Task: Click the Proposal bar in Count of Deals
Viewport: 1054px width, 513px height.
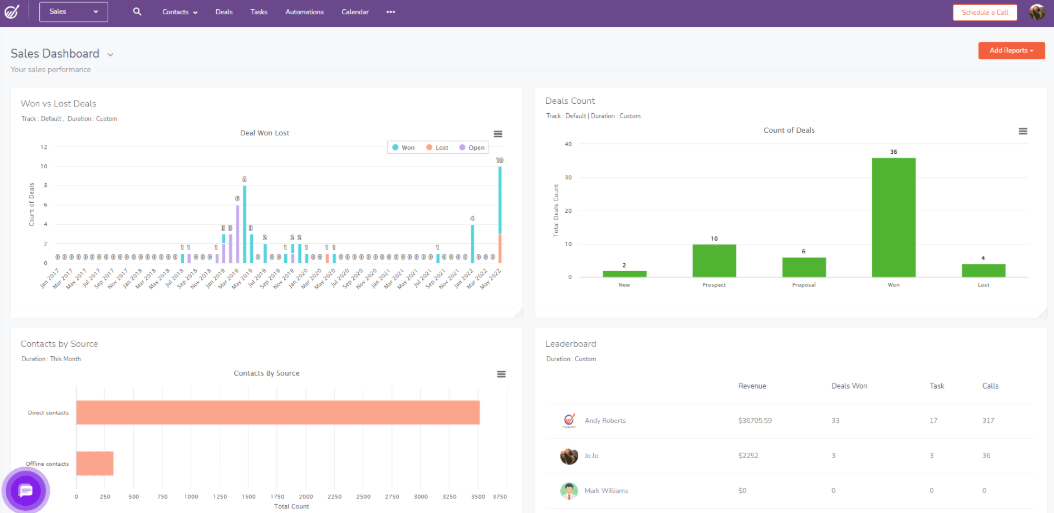Action: (x=804, y=267)
